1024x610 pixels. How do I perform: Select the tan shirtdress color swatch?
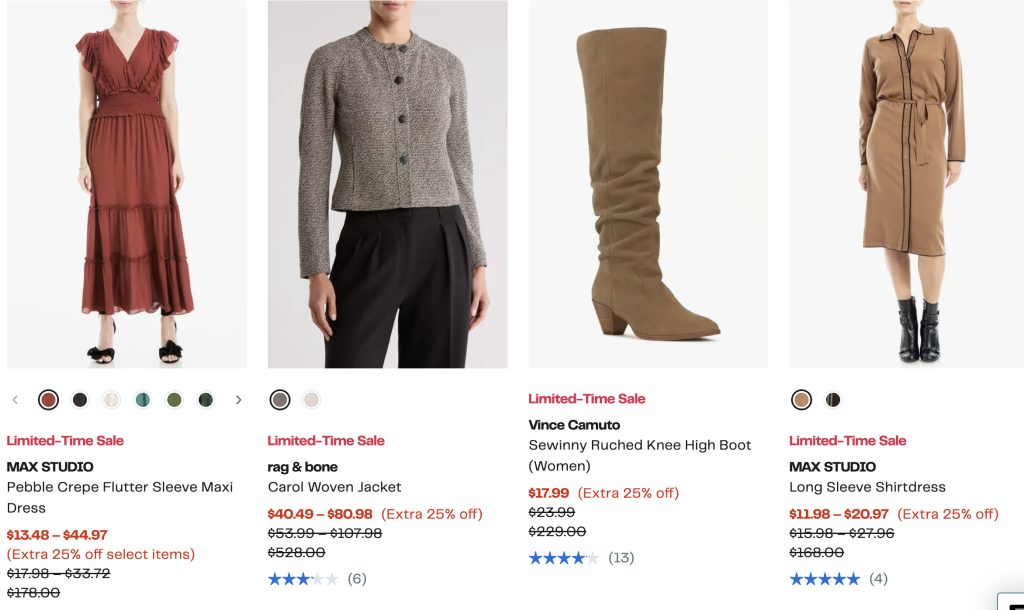[x=801, y=400]
